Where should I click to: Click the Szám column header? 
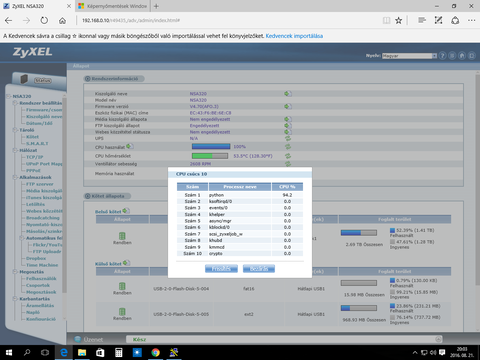(192, 187)
